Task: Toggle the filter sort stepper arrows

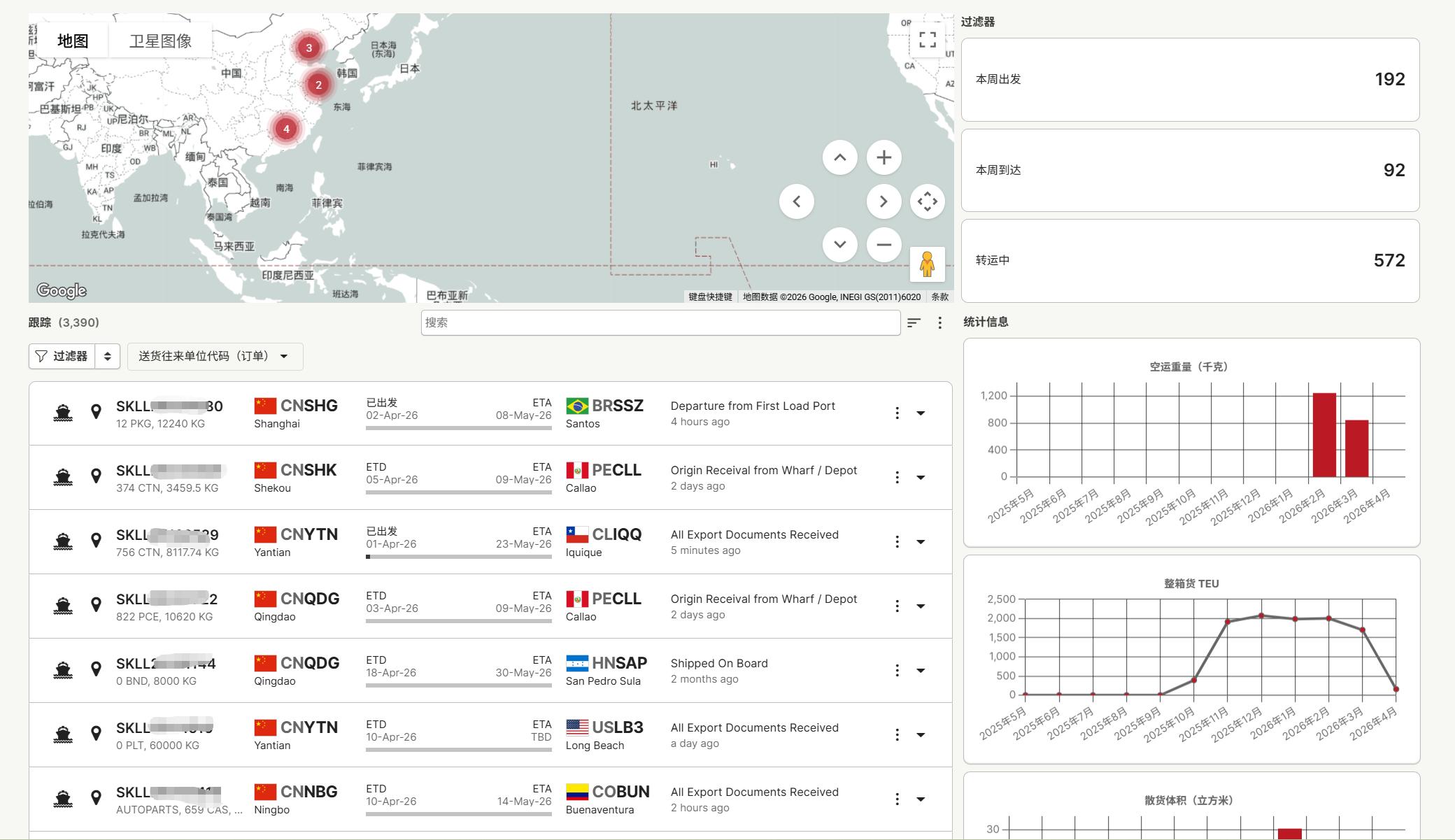Action: pos(107,356)
